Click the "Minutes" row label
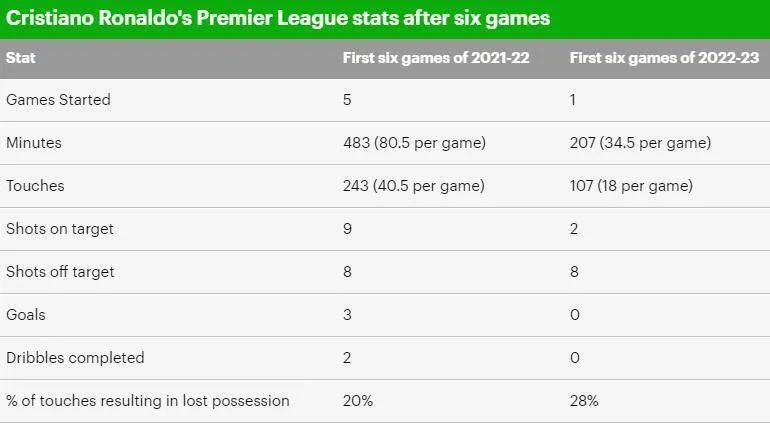This screenshot has height=426, width=770. (34, 143)
